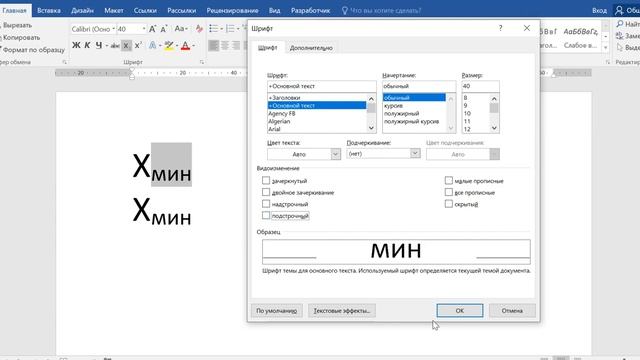The image size is (640, 360).
Task: Click the lightbulb Tell Me search
Action: (345, 11)
